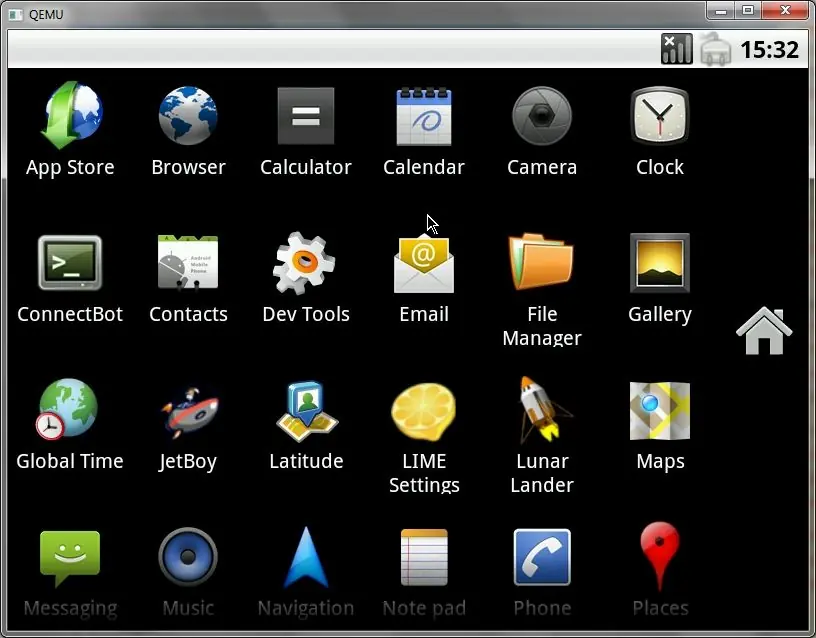The height and width of the screenshot is (638, 816).
Task: Maximize the QEMU window
Action: (748, 10)
